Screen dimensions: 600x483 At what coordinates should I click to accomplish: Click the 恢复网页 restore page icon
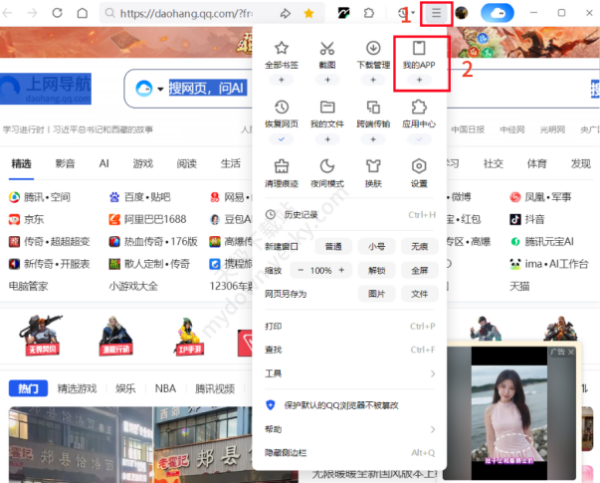click(281, 107)
